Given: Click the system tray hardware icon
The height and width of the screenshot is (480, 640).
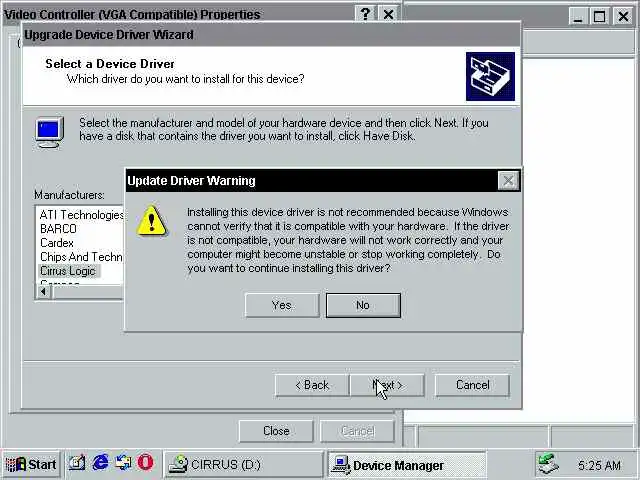Looking at the screenshot, I should click(x=548, y=464).
